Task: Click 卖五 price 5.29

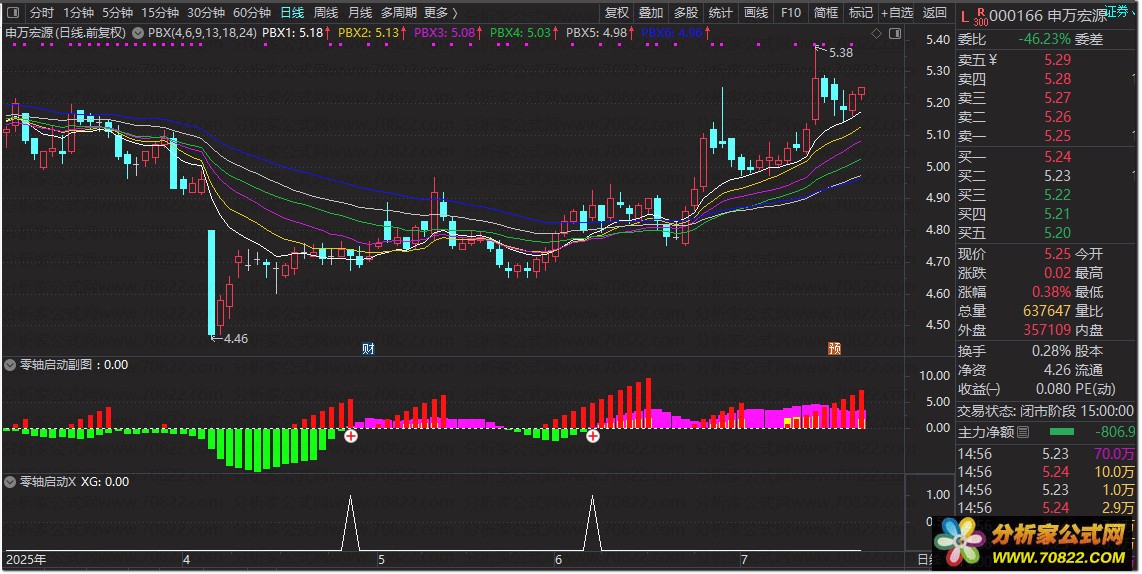Action: point(1058,60)
